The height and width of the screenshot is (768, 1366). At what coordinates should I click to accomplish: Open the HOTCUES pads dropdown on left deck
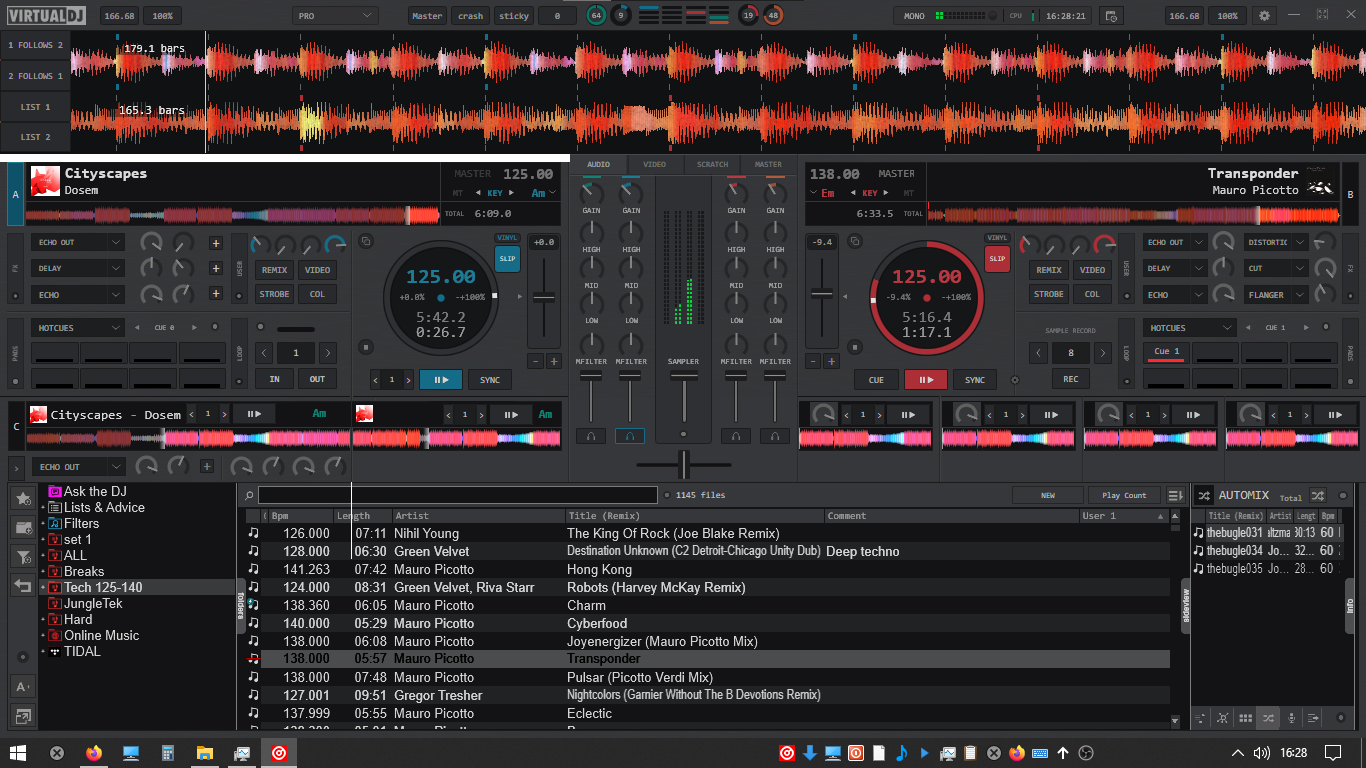(78, 328)
